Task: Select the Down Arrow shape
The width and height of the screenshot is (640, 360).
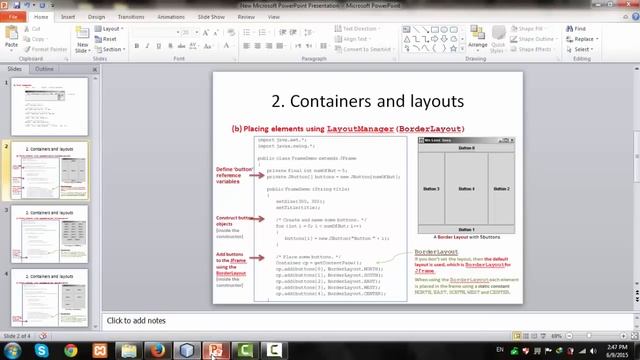Action: click(444, 39)
